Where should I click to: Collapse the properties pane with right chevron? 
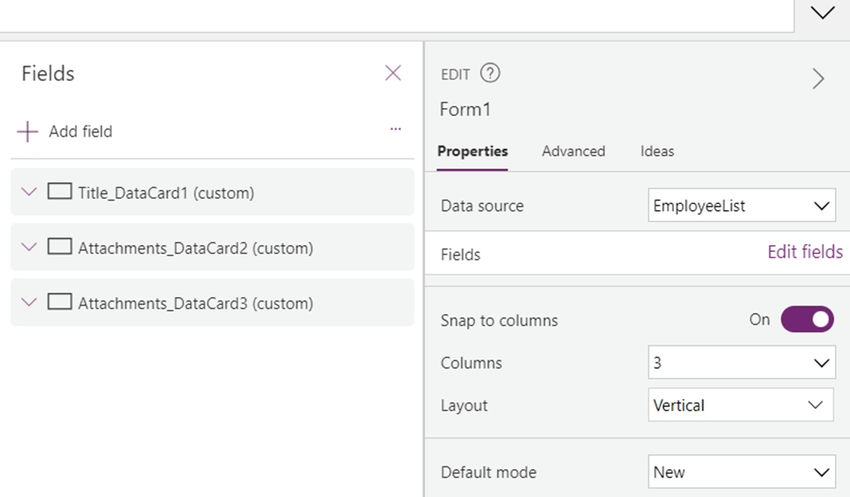point(819,79)
